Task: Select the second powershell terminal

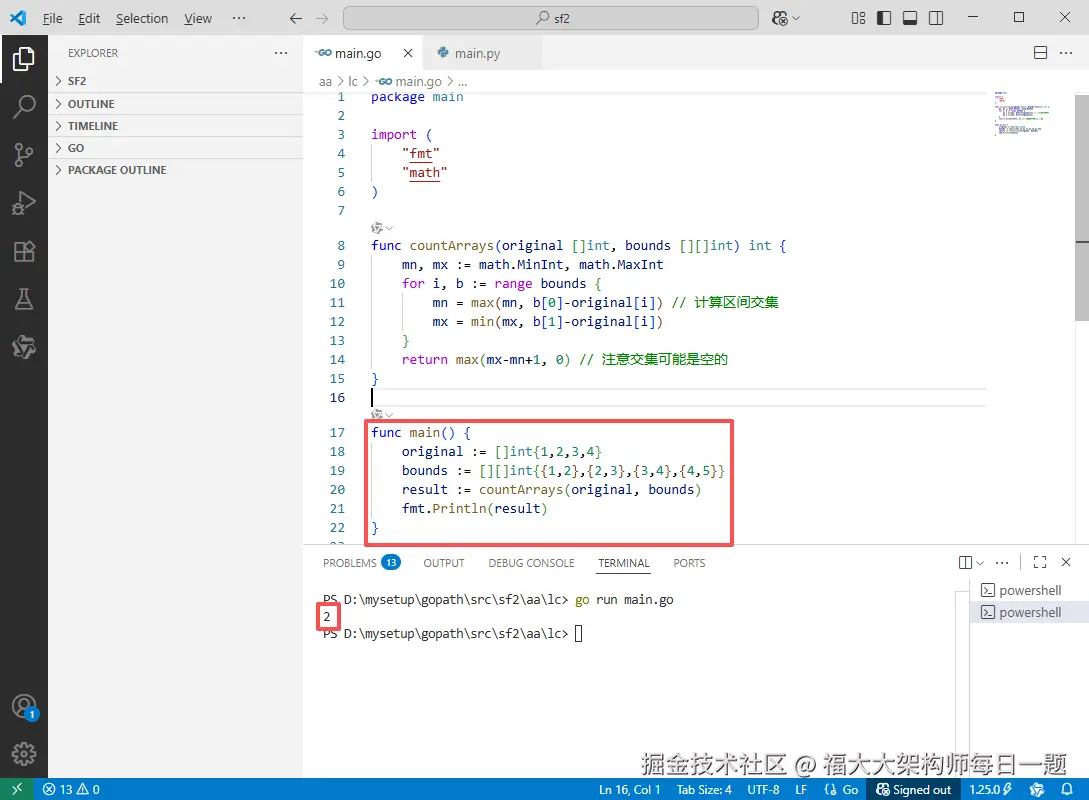Action: click(1029, 612)
